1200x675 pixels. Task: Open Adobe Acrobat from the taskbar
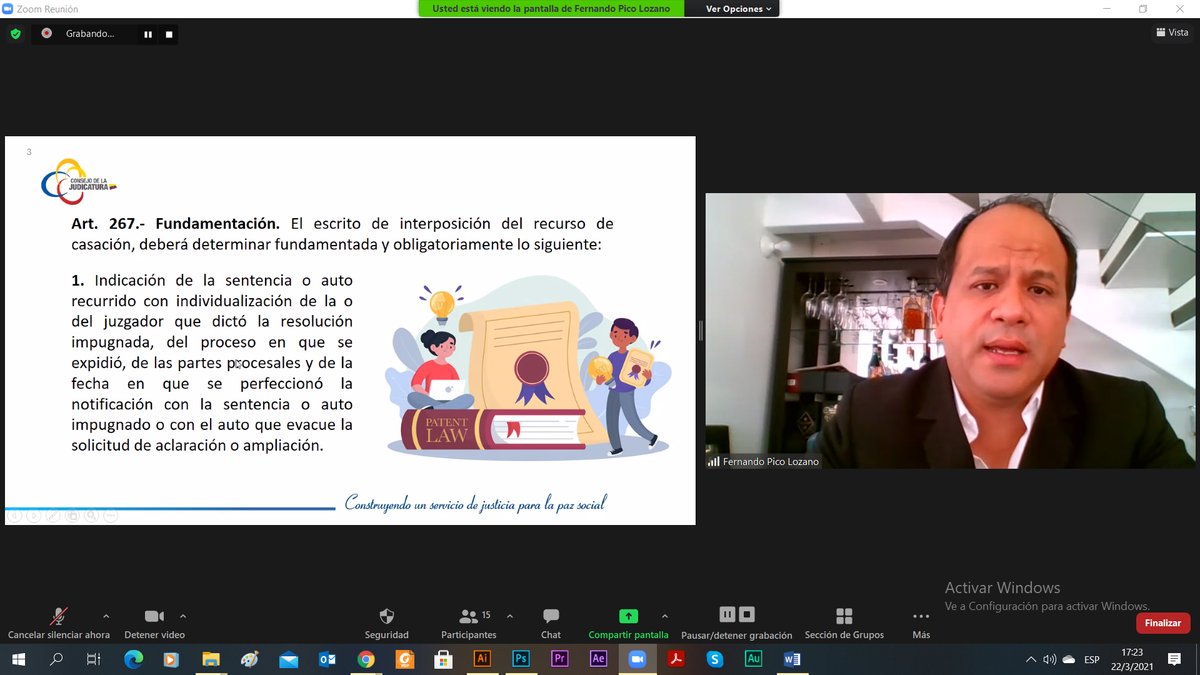click(676, 659)
